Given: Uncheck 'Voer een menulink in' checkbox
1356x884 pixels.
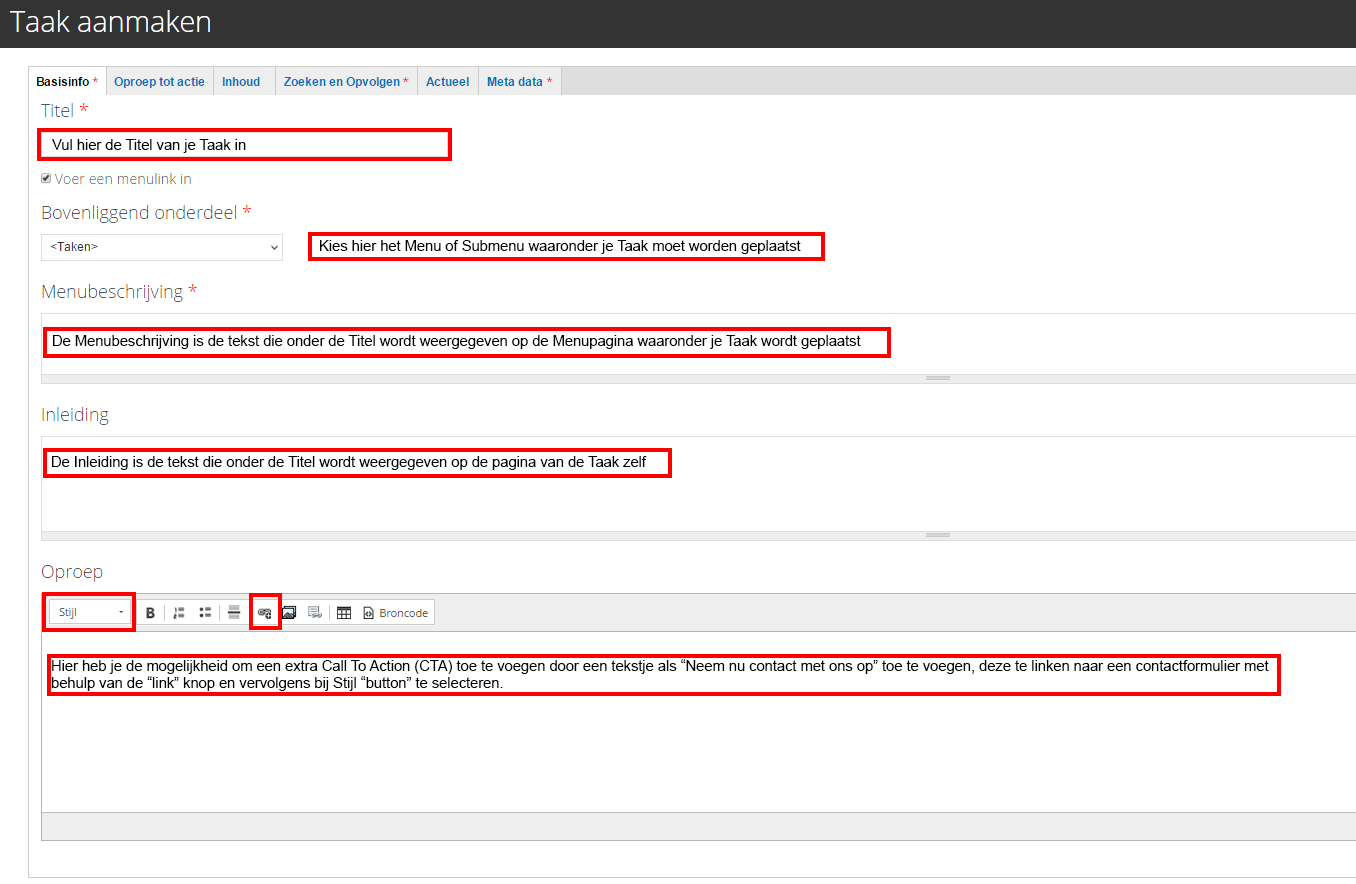Looking at the screenshot, I should [x=46, y=179].
